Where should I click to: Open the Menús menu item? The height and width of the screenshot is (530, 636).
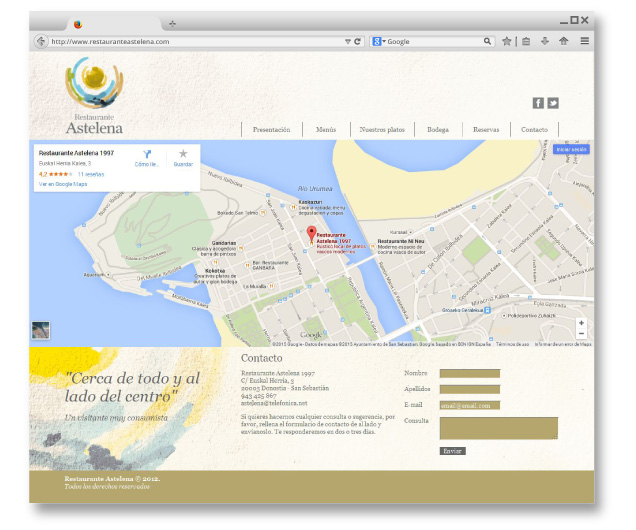coord(326,130)
